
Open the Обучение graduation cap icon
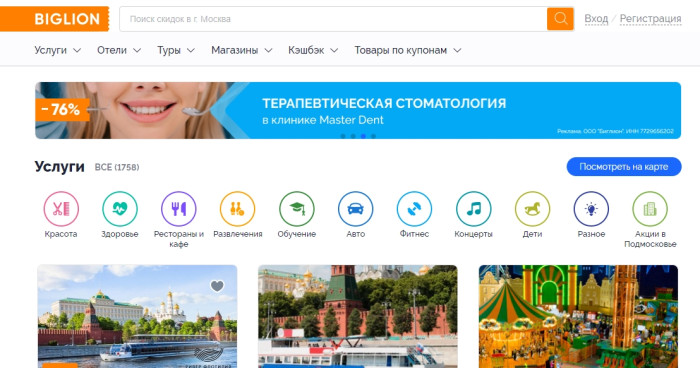click(x=297, y=209)
